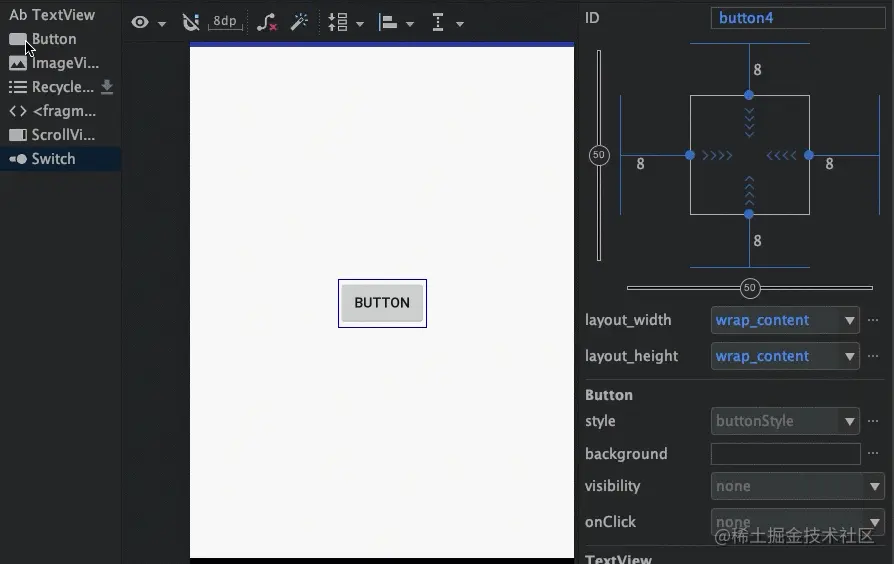Click the ellipsis beside style

(x=873, y=421)
